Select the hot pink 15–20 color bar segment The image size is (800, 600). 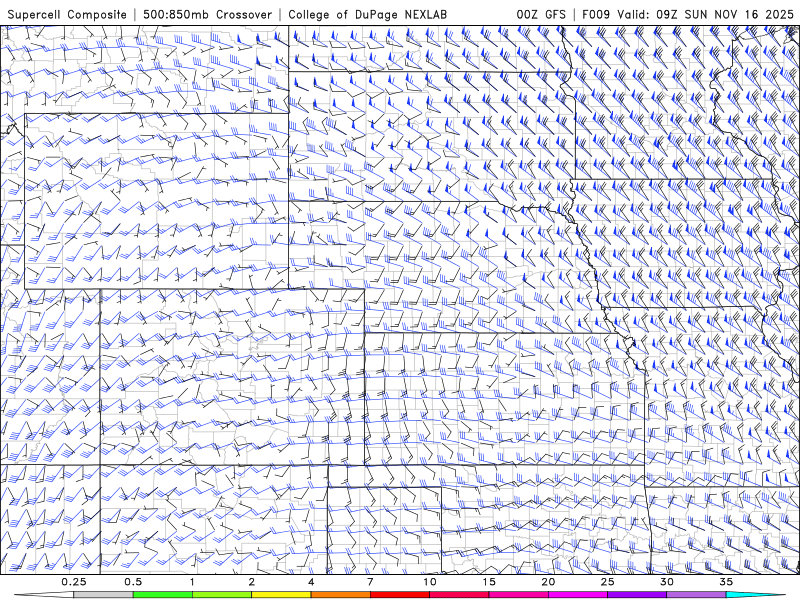(518, 595)
